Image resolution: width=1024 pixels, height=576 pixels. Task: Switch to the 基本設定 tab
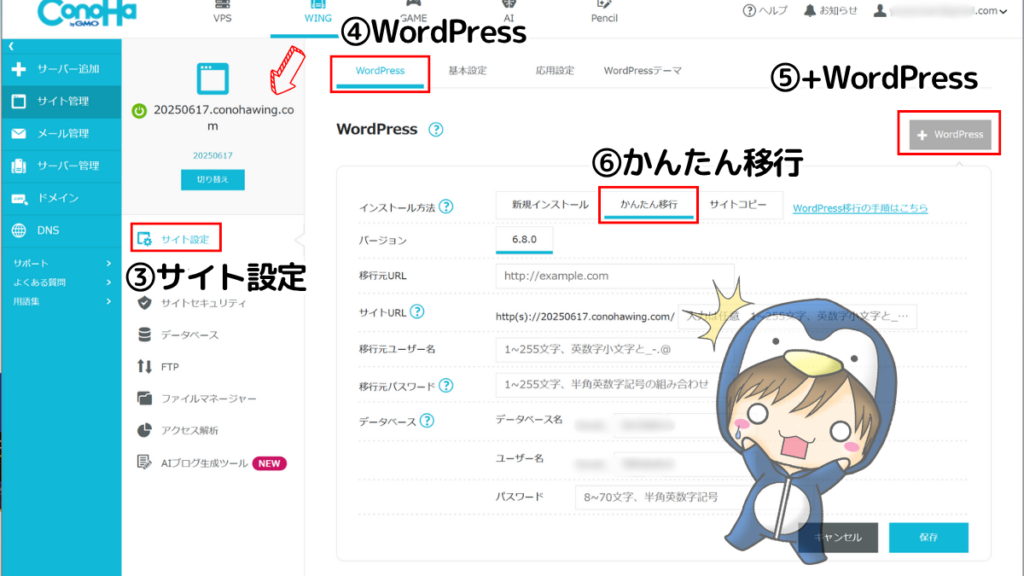coord(467,71)
